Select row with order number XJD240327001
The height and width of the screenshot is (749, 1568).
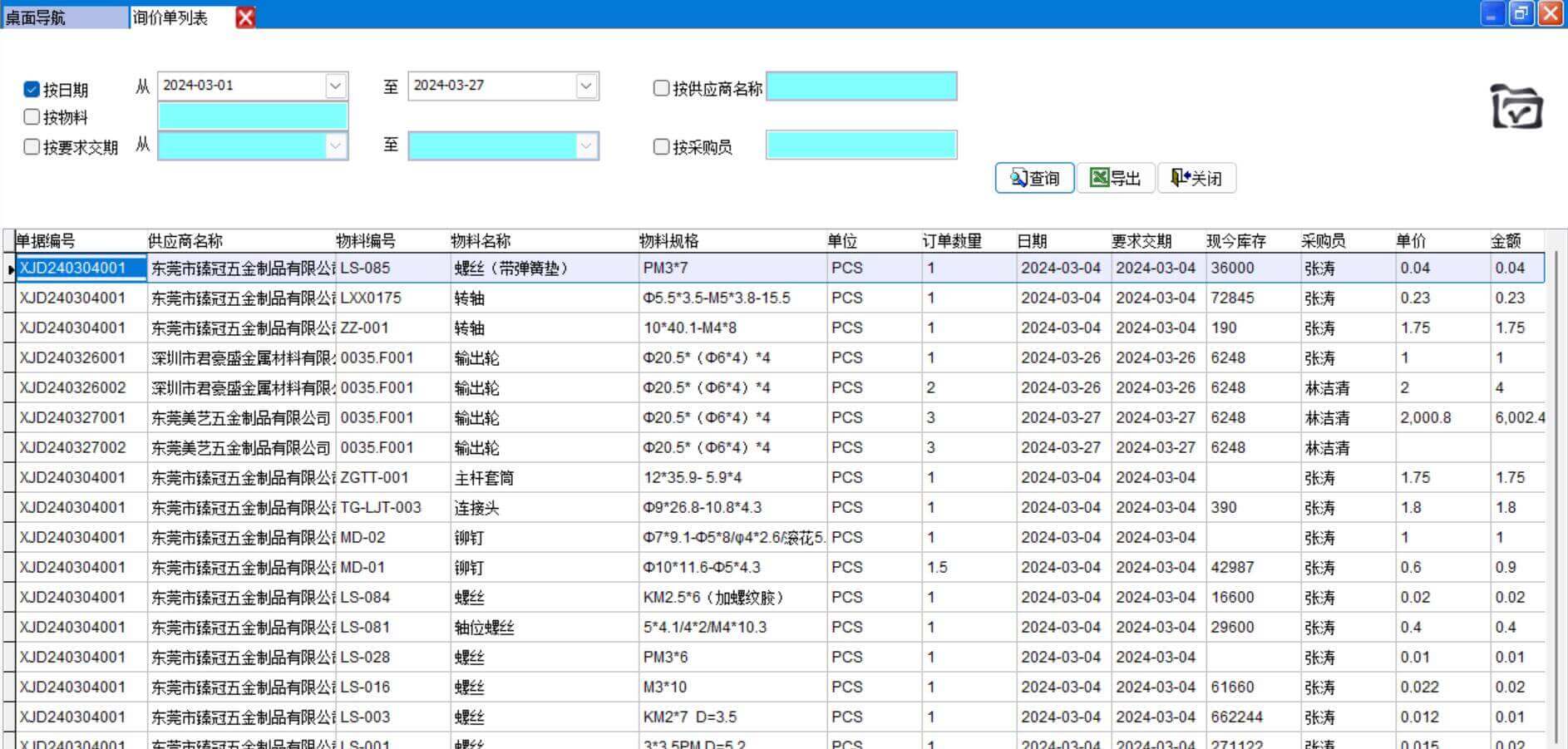click(x=73, y=417)
